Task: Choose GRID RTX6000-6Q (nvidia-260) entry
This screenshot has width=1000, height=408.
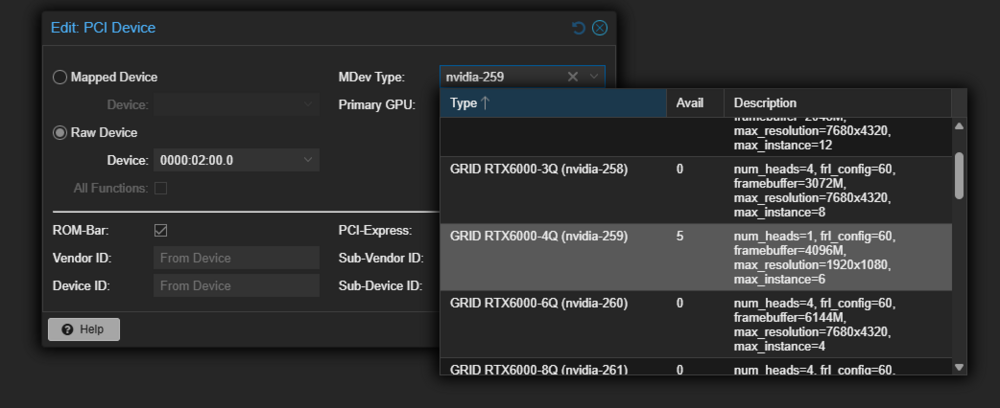Action: [x=696, y=324]
